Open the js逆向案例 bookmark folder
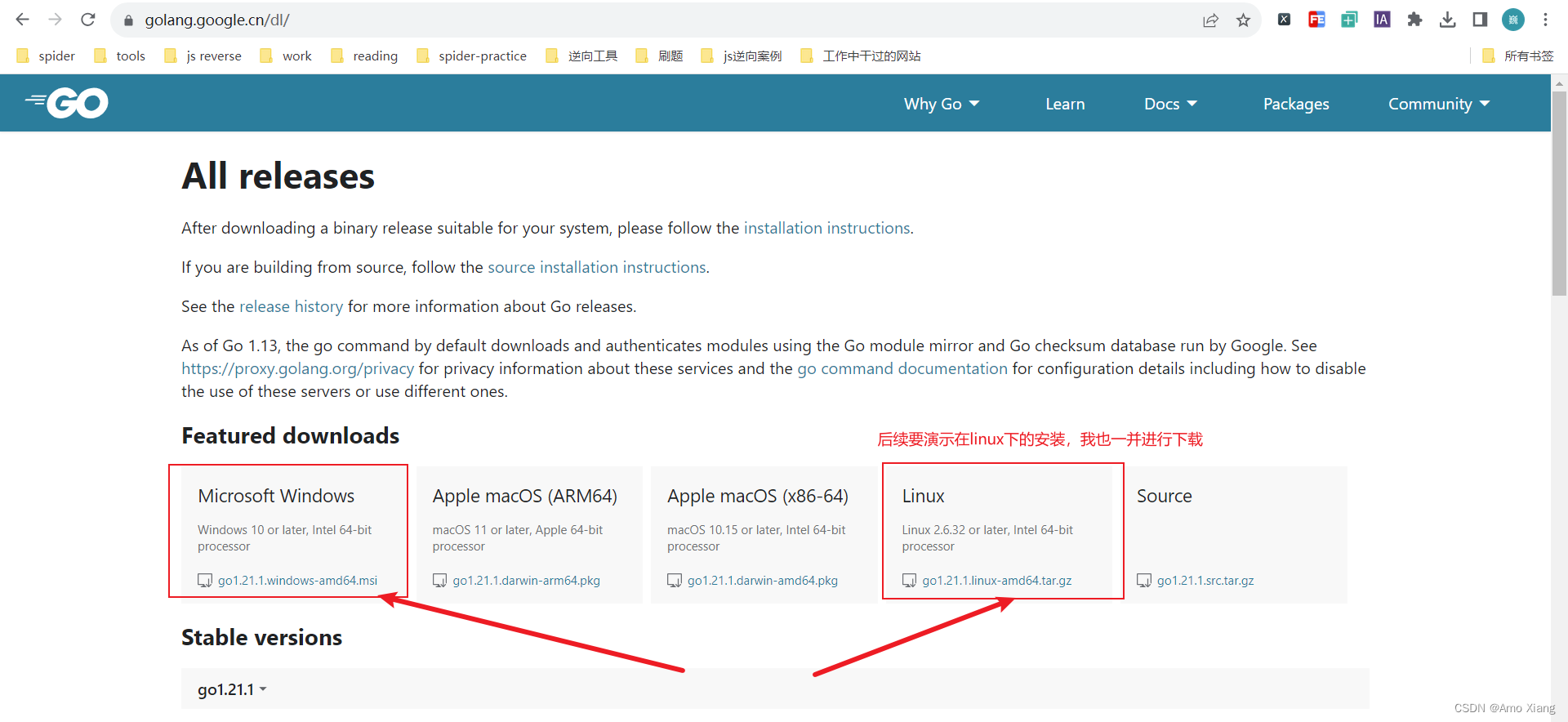The width and height of the screenshot is (1568, 722). (x=742, y=56)
